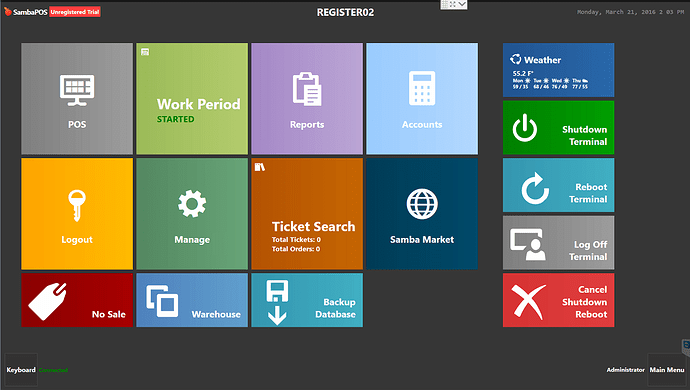
Task: Click the fullscreen icon in the top toolbar
Action: 452,4
